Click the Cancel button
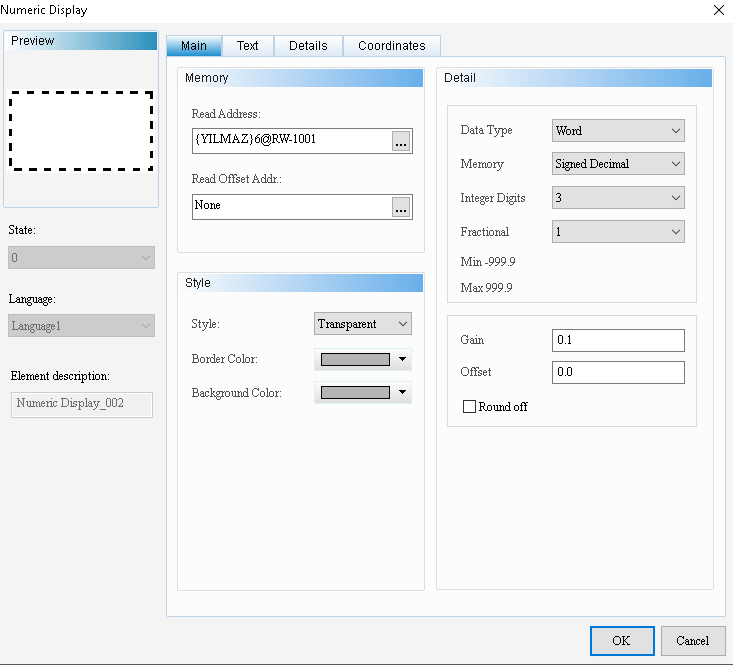Screen dimensions: 733x666 (692, 641)
